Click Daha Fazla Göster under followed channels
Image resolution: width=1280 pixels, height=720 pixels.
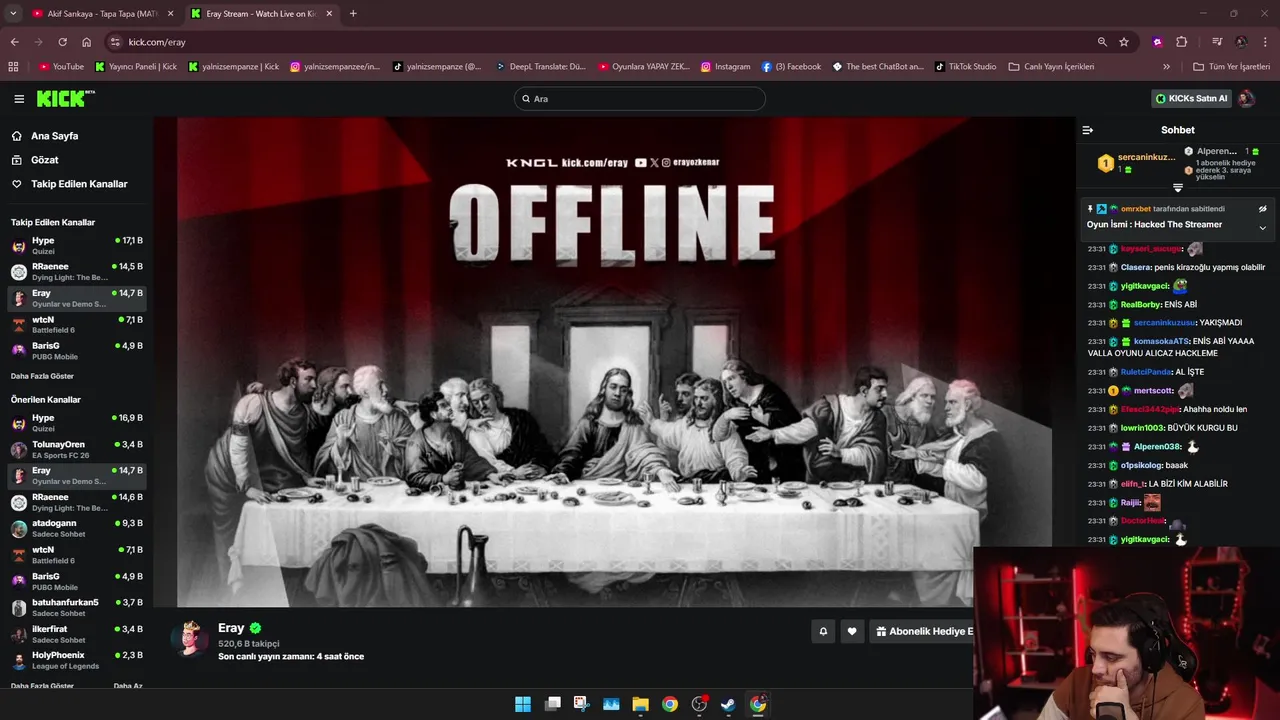point(42,376)
